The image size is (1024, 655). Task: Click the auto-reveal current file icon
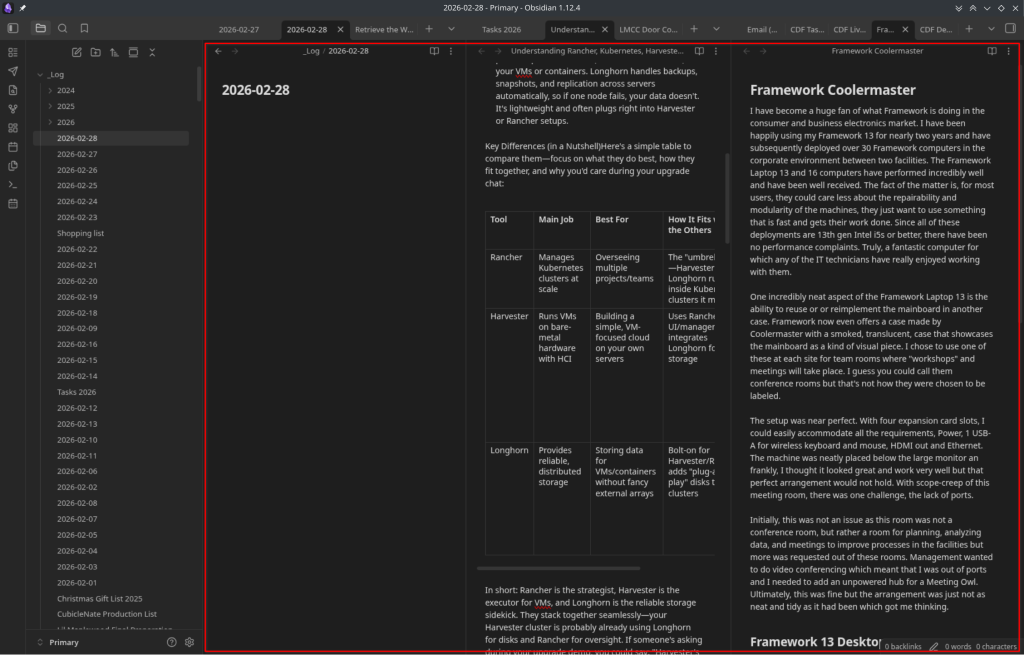click(133, 52)
